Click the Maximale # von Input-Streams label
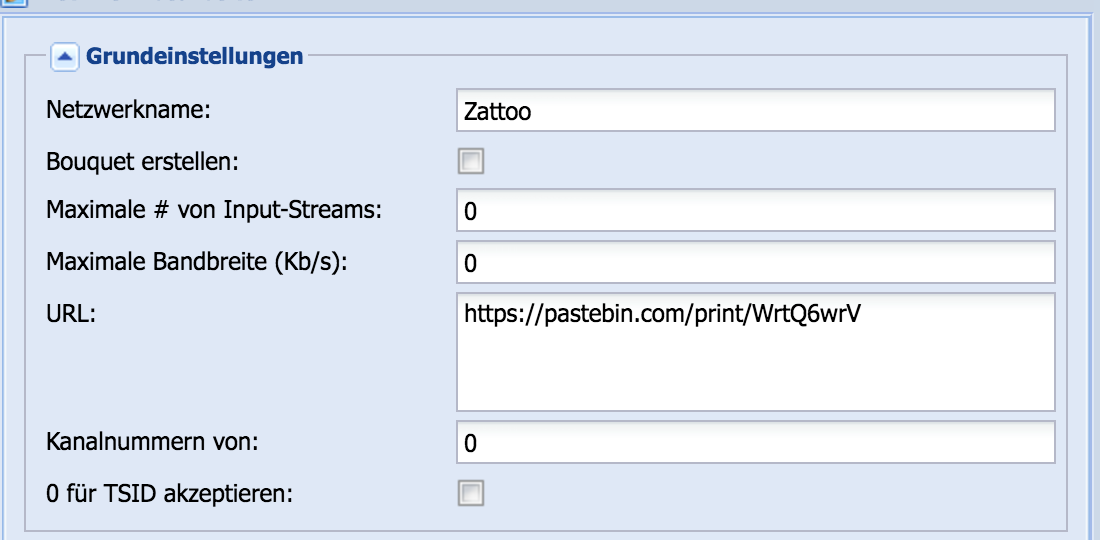 (214, 210)
